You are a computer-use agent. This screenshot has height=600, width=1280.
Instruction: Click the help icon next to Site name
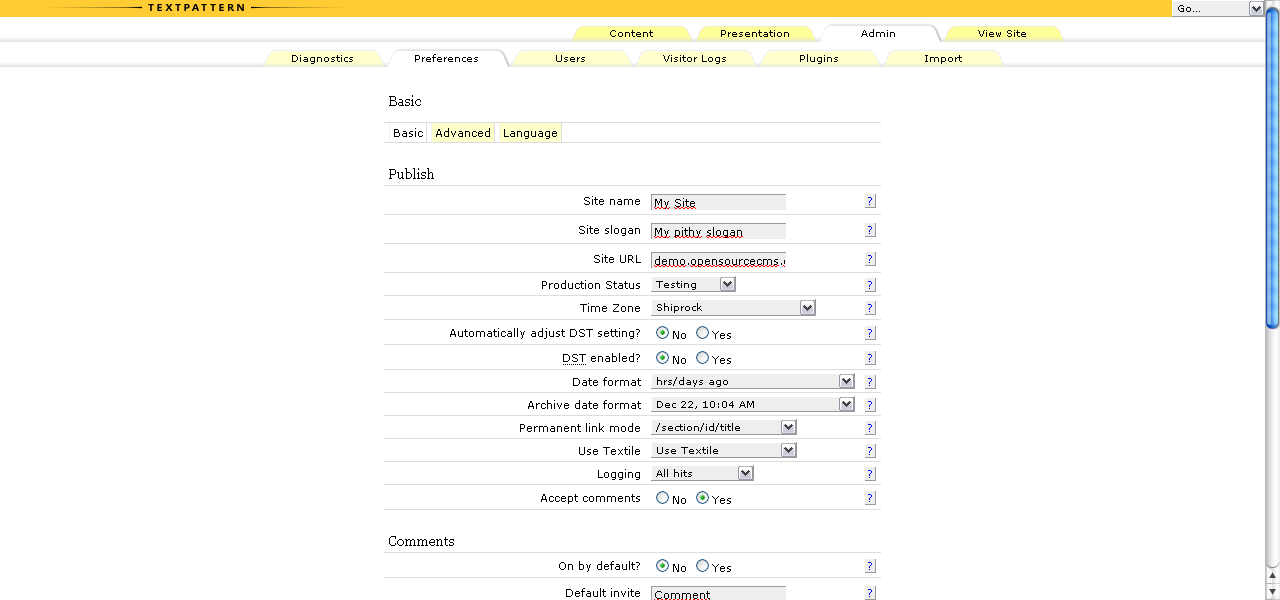point(870,201)
